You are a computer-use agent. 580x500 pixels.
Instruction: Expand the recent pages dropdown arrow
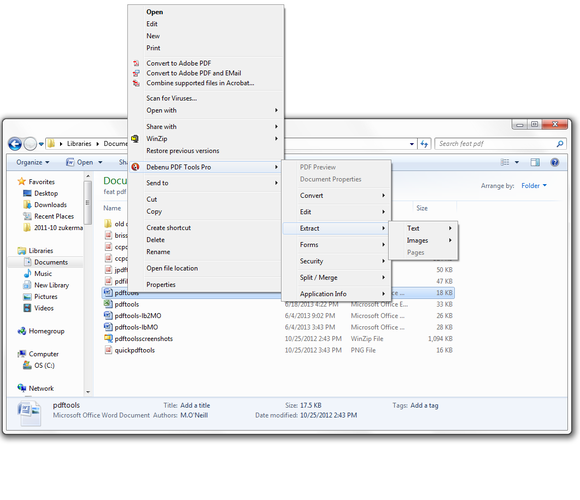click(x=41, y=144)
